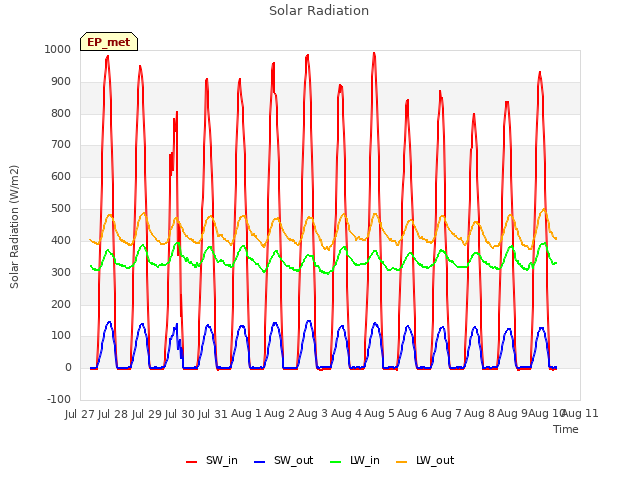The height and width of the screenshot is (480, 640).
Task: Click the Aug 4 x-axis date label
Action: tap(346, 413)
